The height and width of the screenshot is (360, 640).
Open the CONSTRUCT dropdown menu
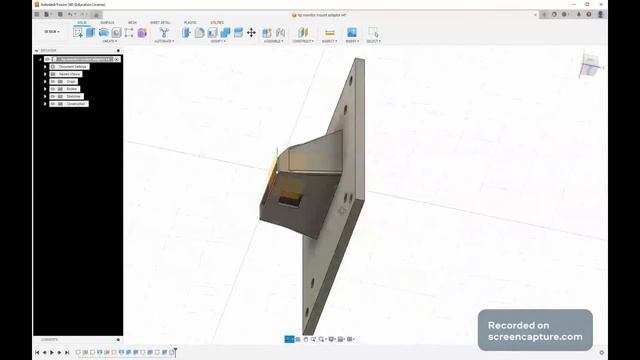click(x=303, y=41)
